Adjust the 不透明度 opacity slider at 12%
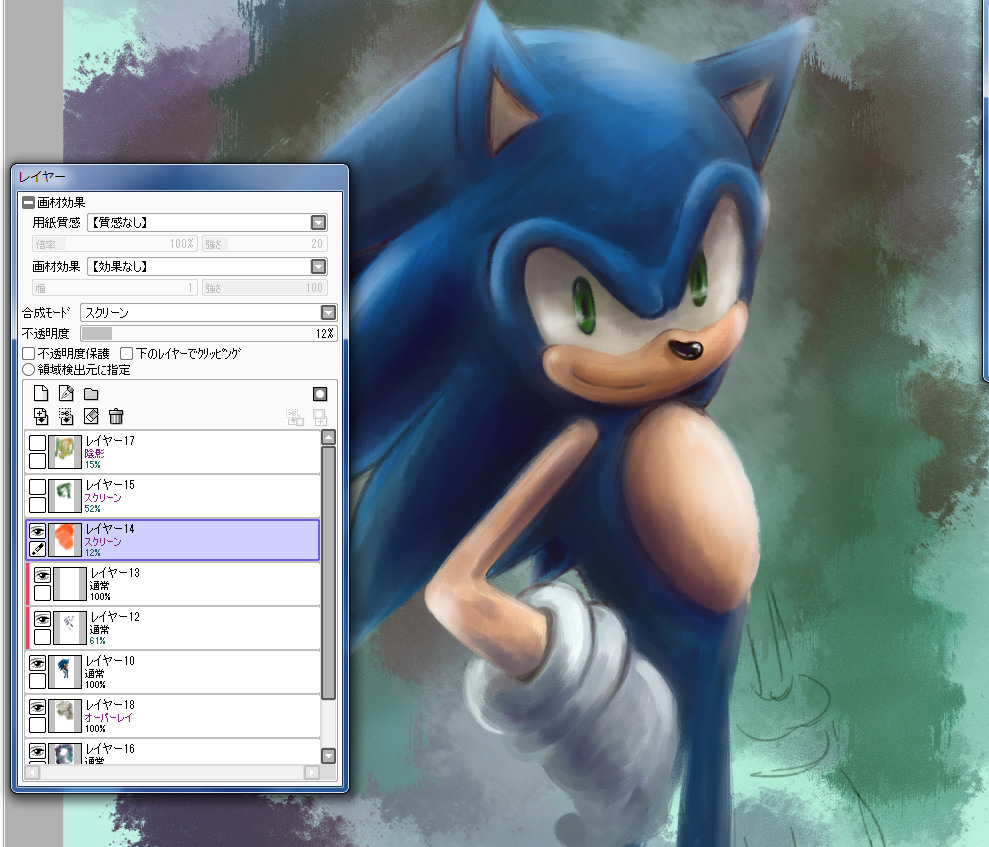 click(209, 334)
